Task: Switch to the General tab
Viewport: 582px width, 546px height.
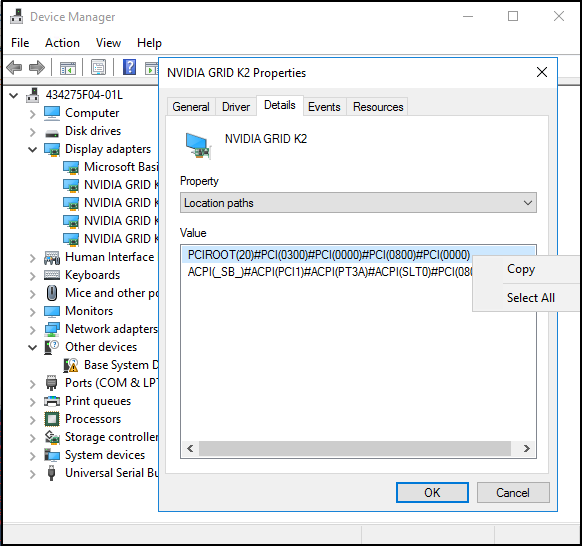Action: tap(191, 107)
